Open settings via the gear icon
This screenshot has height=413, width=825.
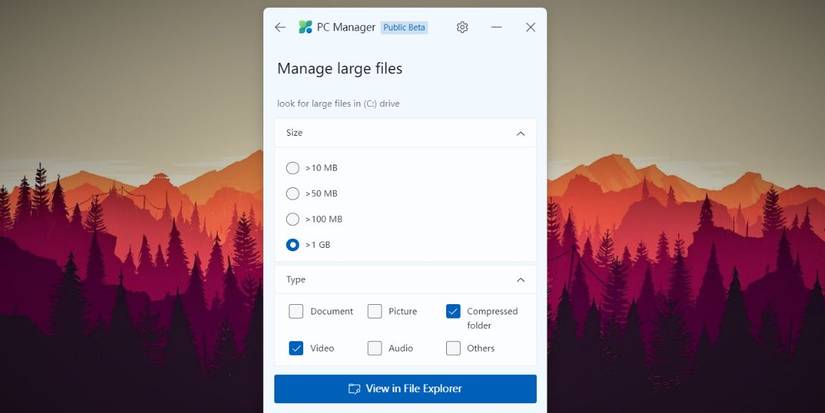point(462,27)
